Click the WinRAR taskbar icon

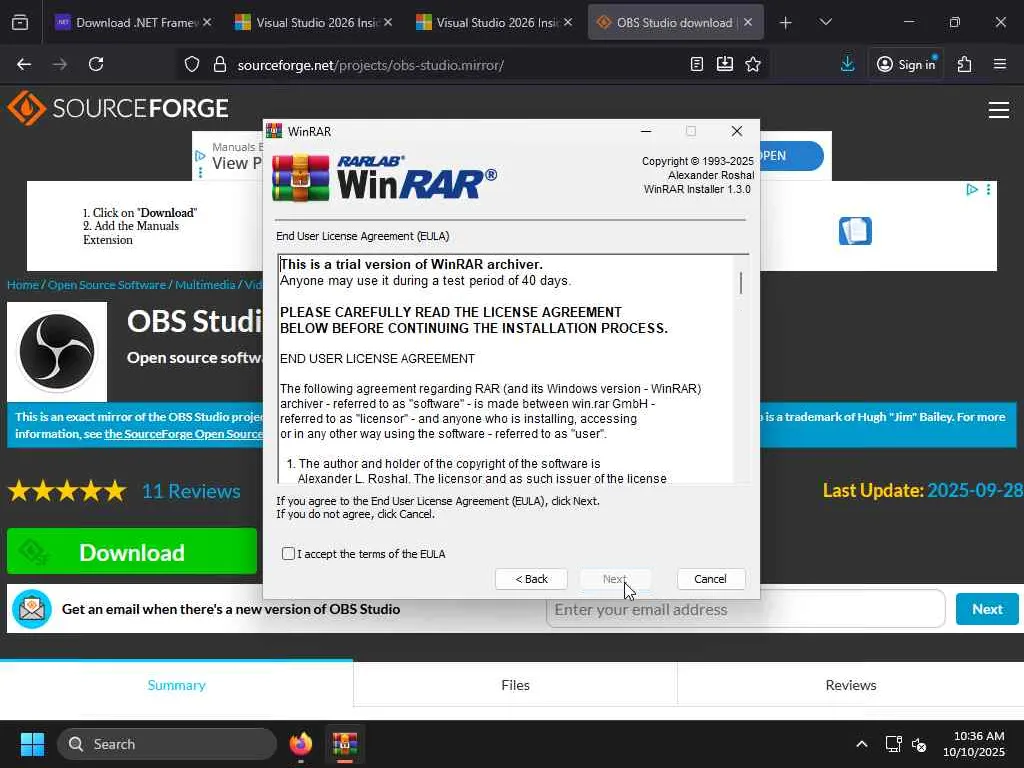[345, 744]
